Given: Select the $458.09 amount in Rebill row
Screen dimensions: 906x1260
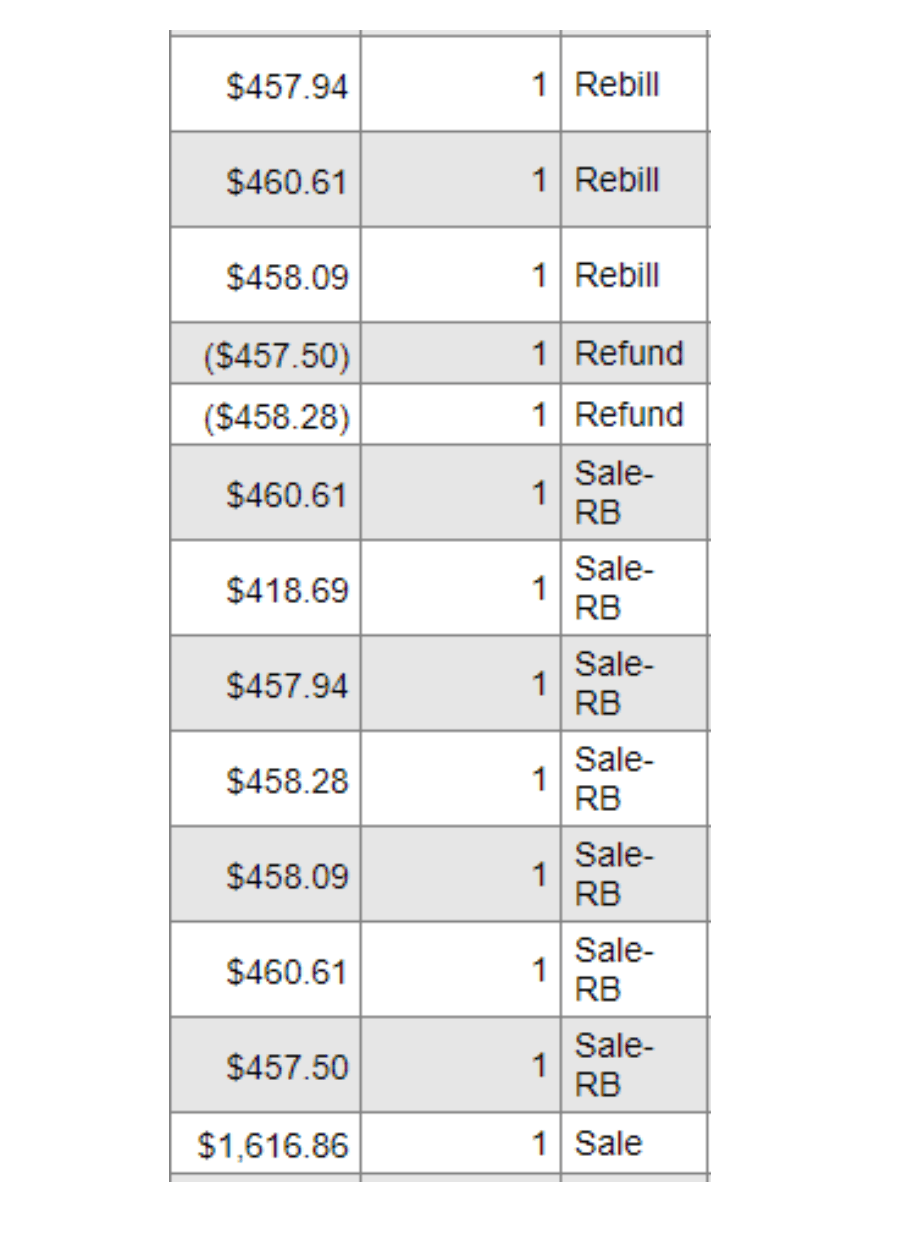Looking at the screenshot, I should [x=287, y=277].
